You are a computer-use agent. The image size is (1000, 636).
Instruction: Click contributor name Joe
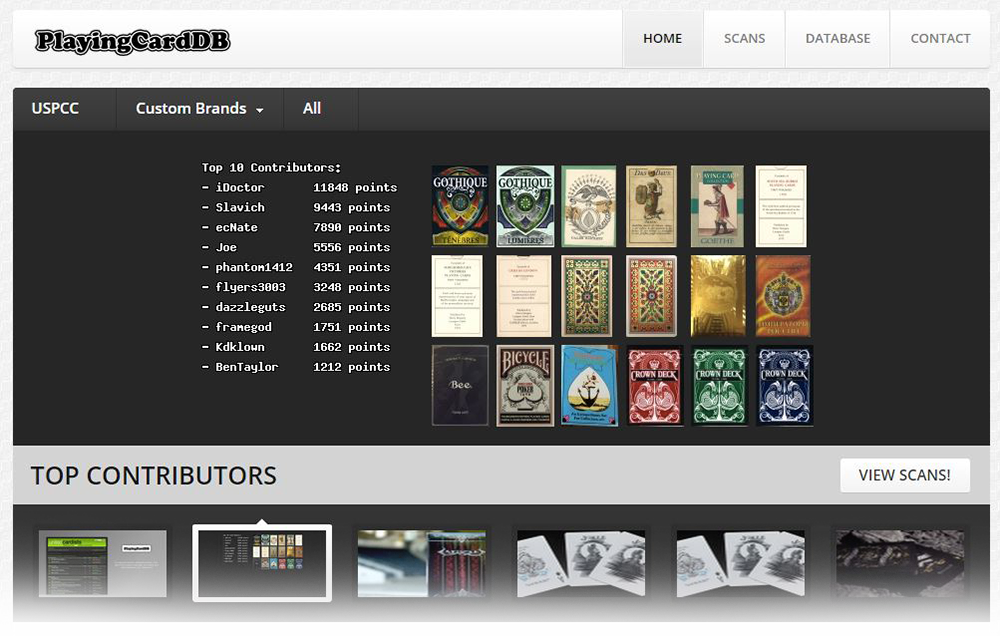click(x=226, y=247)
